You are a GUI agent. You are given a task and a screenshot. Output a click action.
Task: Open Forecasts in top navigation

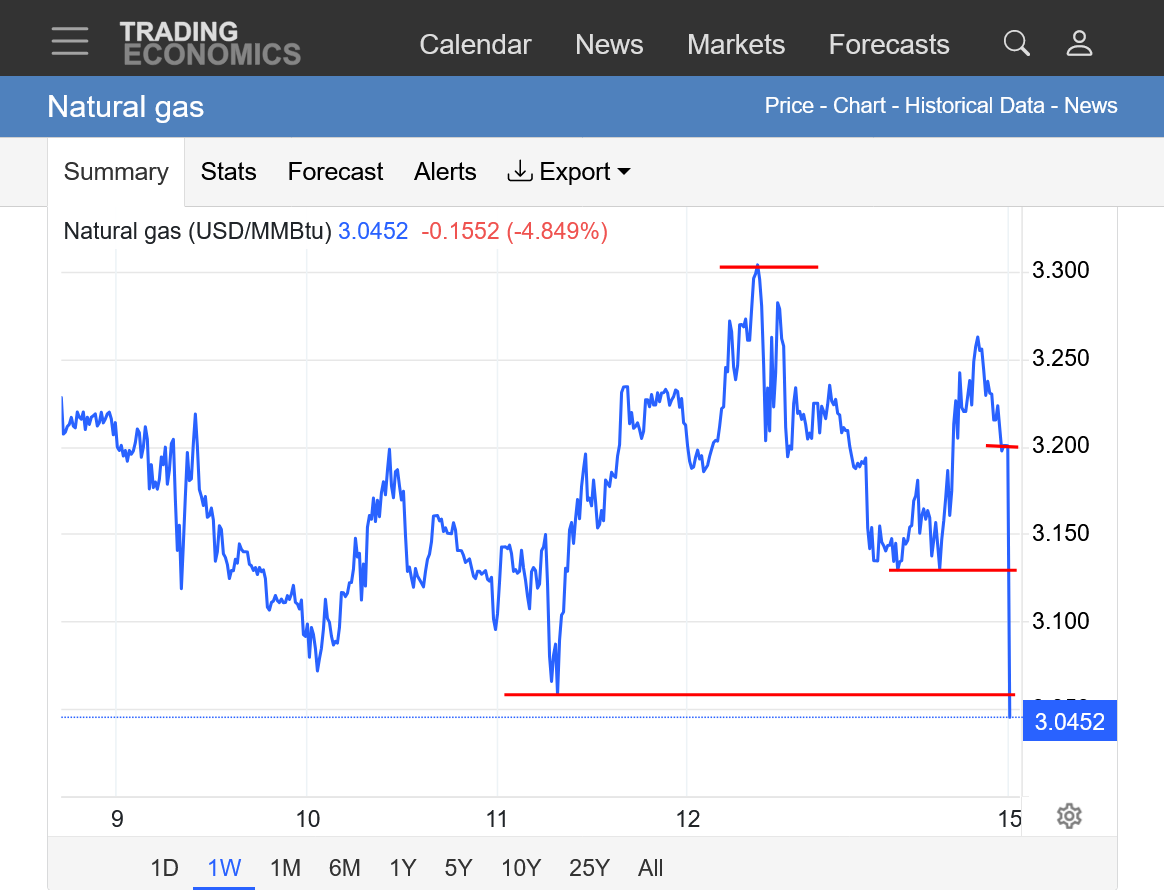pos(889,44)
